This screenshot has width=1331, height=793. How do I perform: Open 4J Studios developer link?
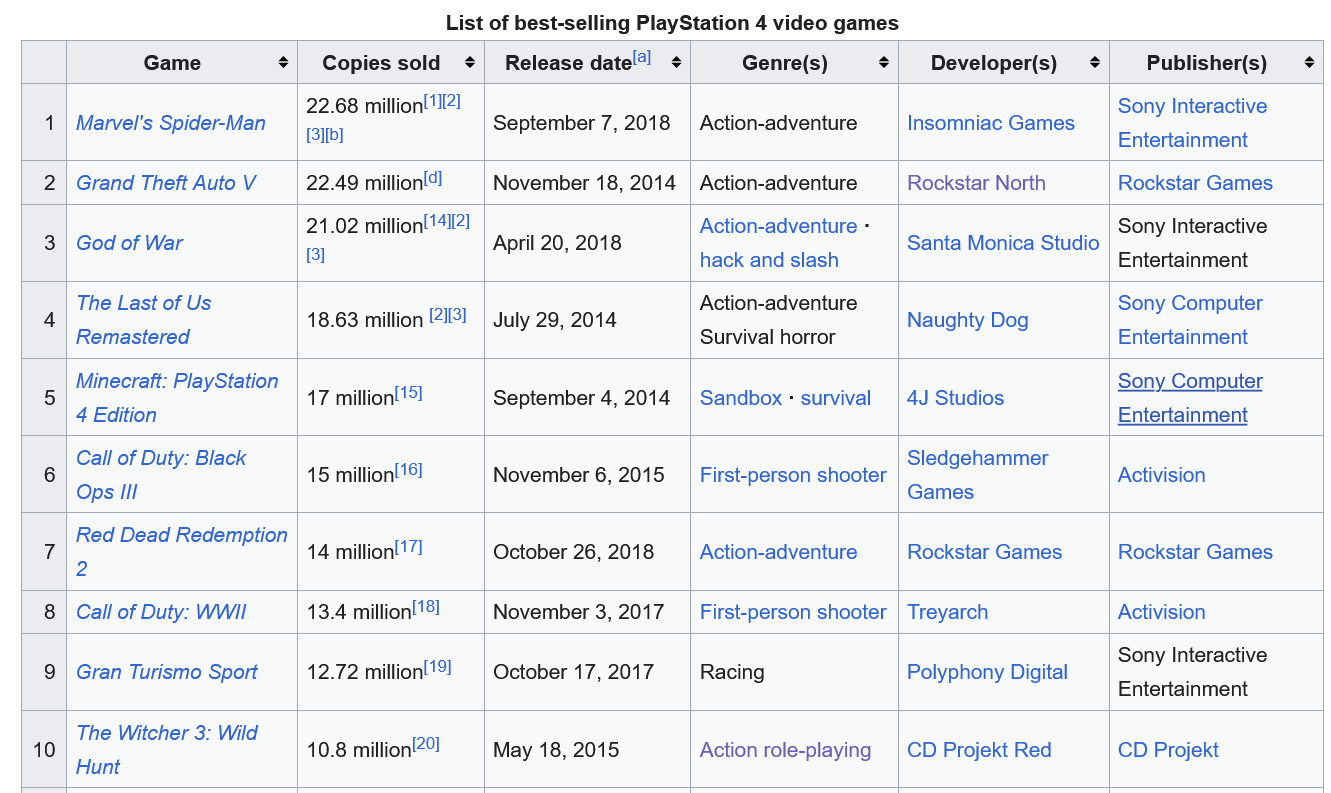(955, 398)
